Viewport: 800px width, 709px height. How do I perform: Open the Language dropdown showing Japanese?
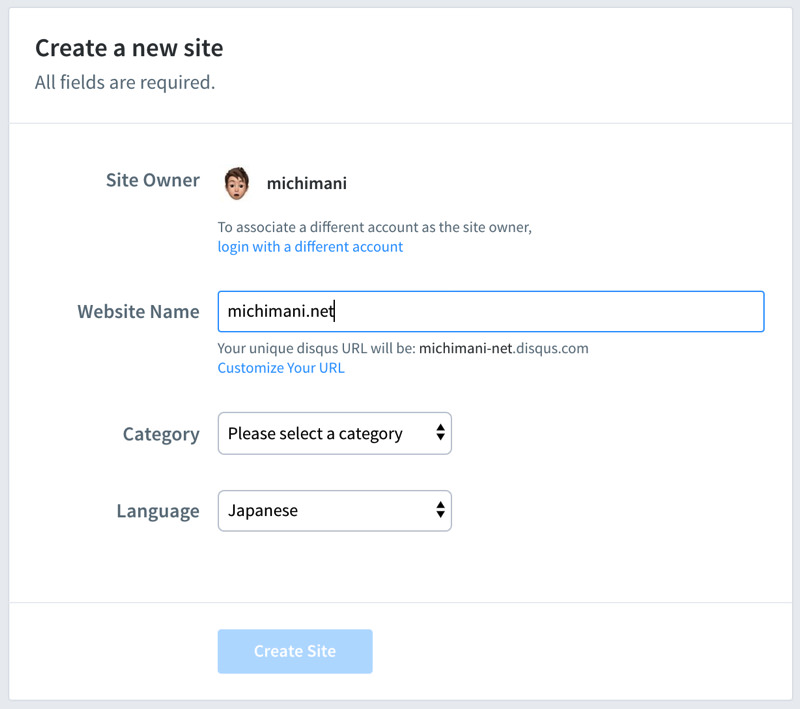(x=334, y=510)
